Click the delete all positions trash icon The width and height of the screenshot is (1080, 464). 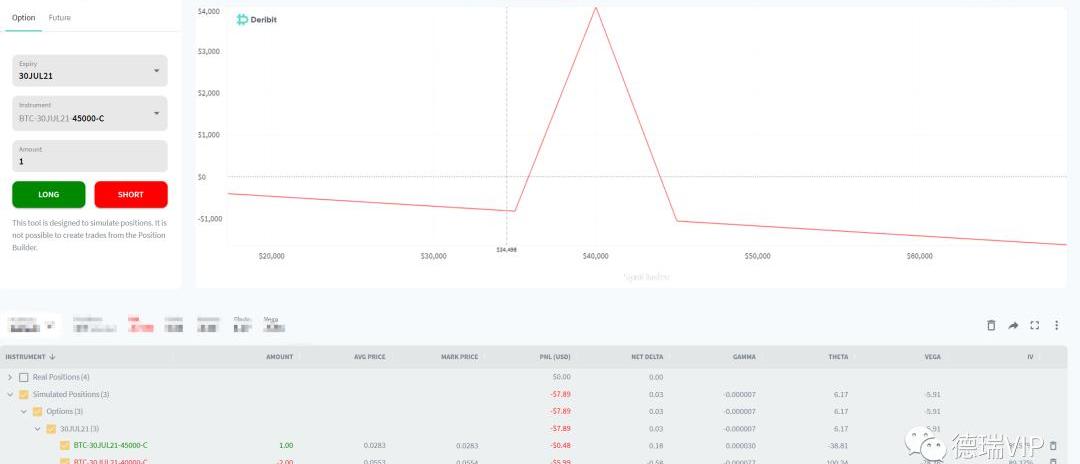[x=991, y=325]
